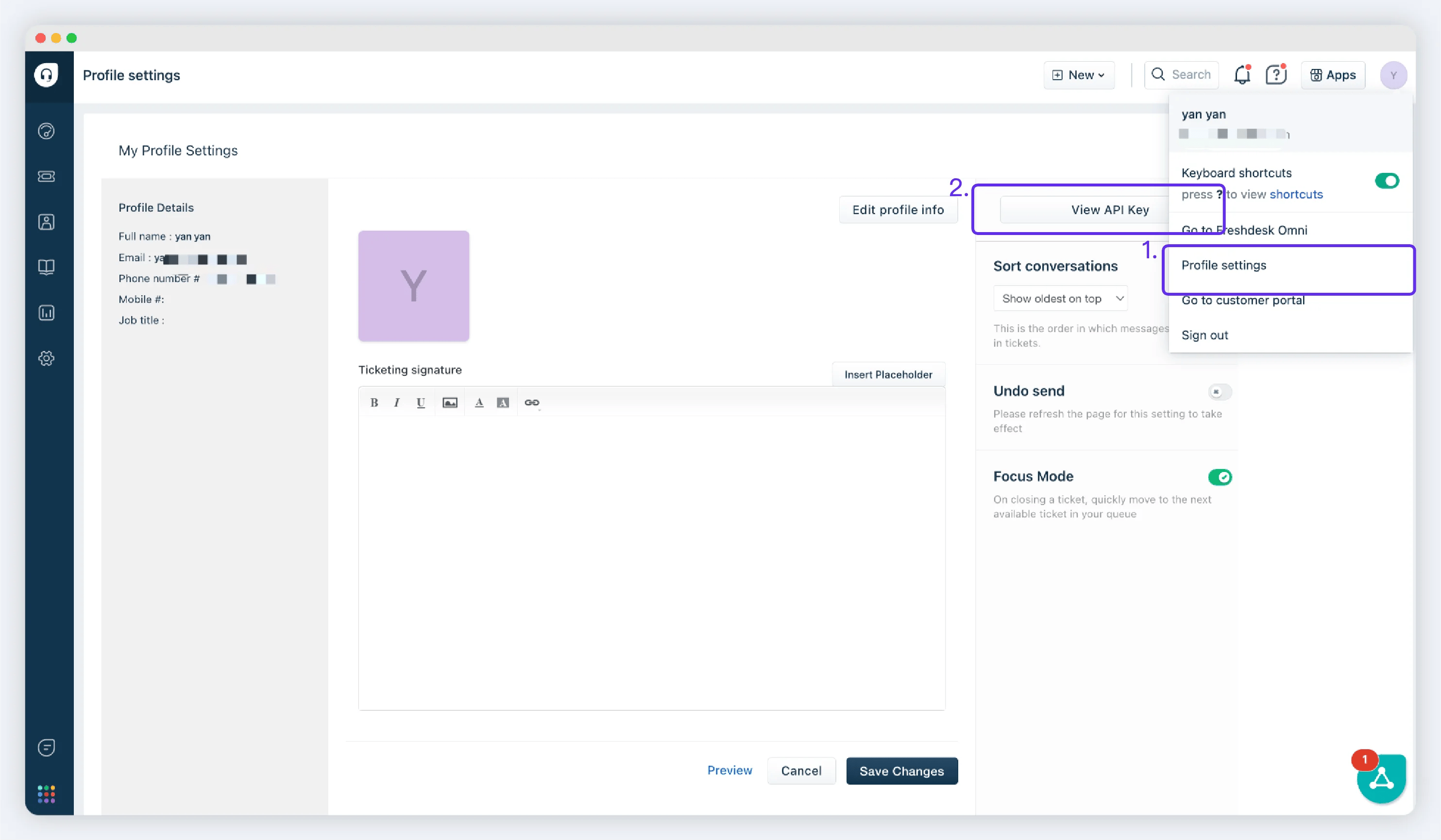Click the Profile Details heading

155,207
